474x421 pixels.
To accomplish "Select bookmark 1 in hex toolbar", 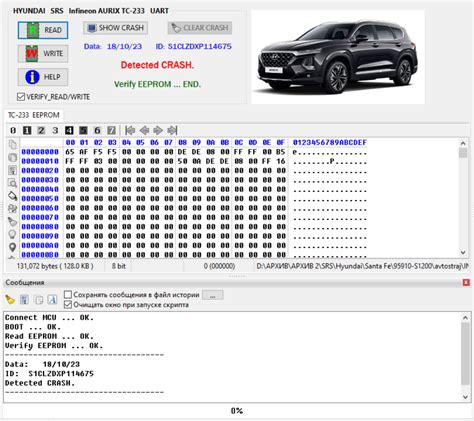I will (27, 130).
